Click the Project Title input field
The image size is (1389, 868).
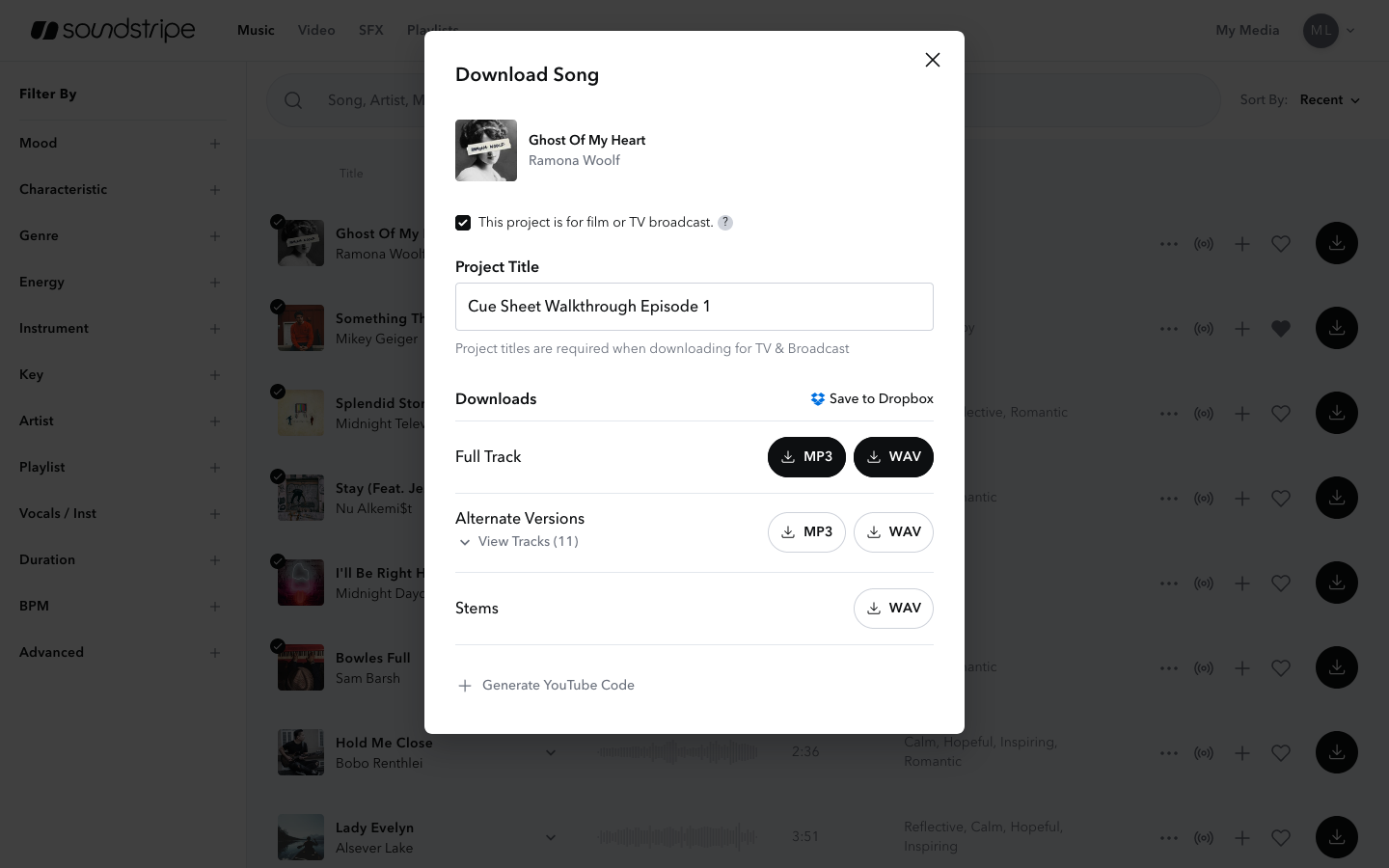pyautogui.click(x=694, y=307)
